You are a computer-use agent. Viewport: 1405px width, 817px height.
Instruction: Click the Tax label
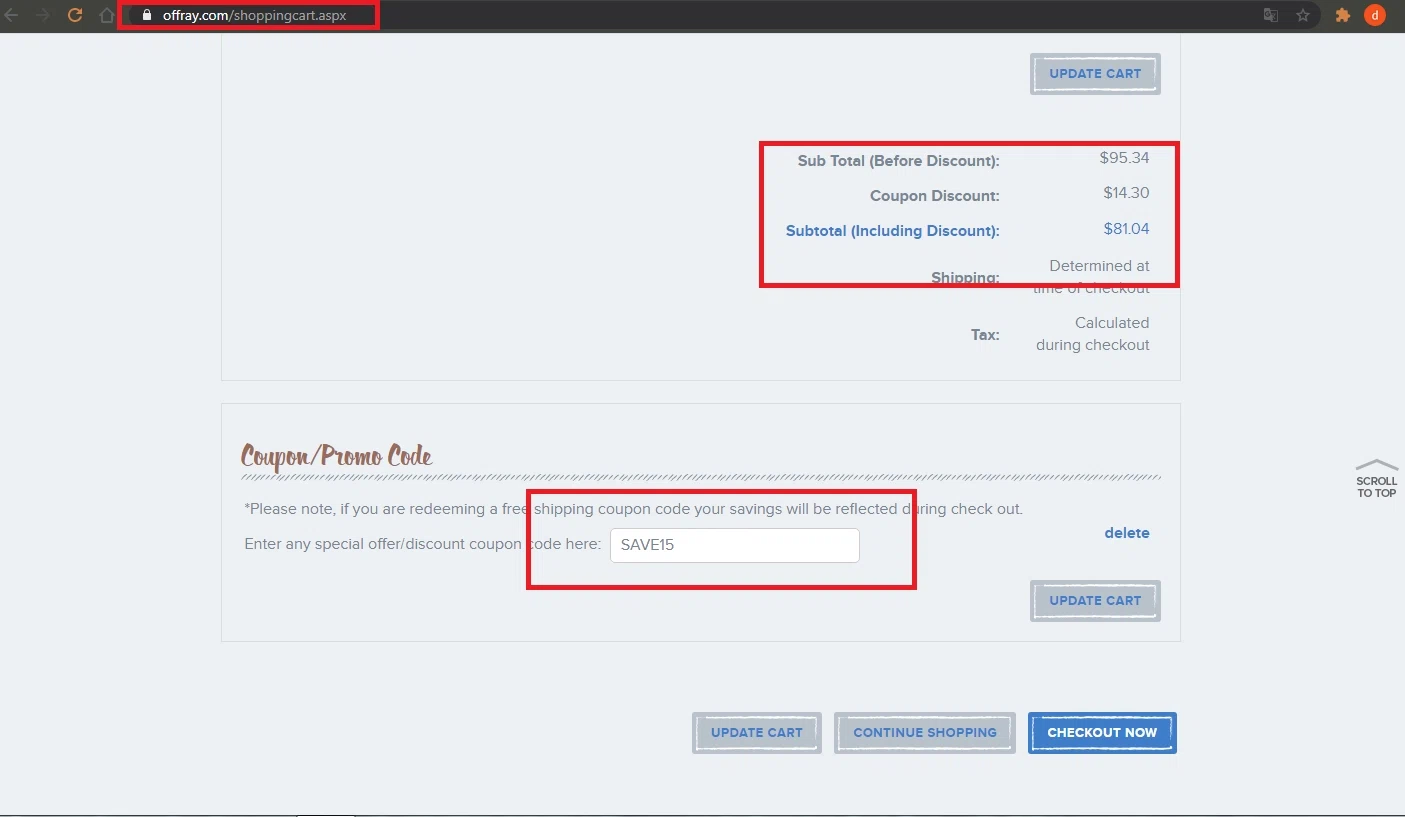(x=985, y=335)
